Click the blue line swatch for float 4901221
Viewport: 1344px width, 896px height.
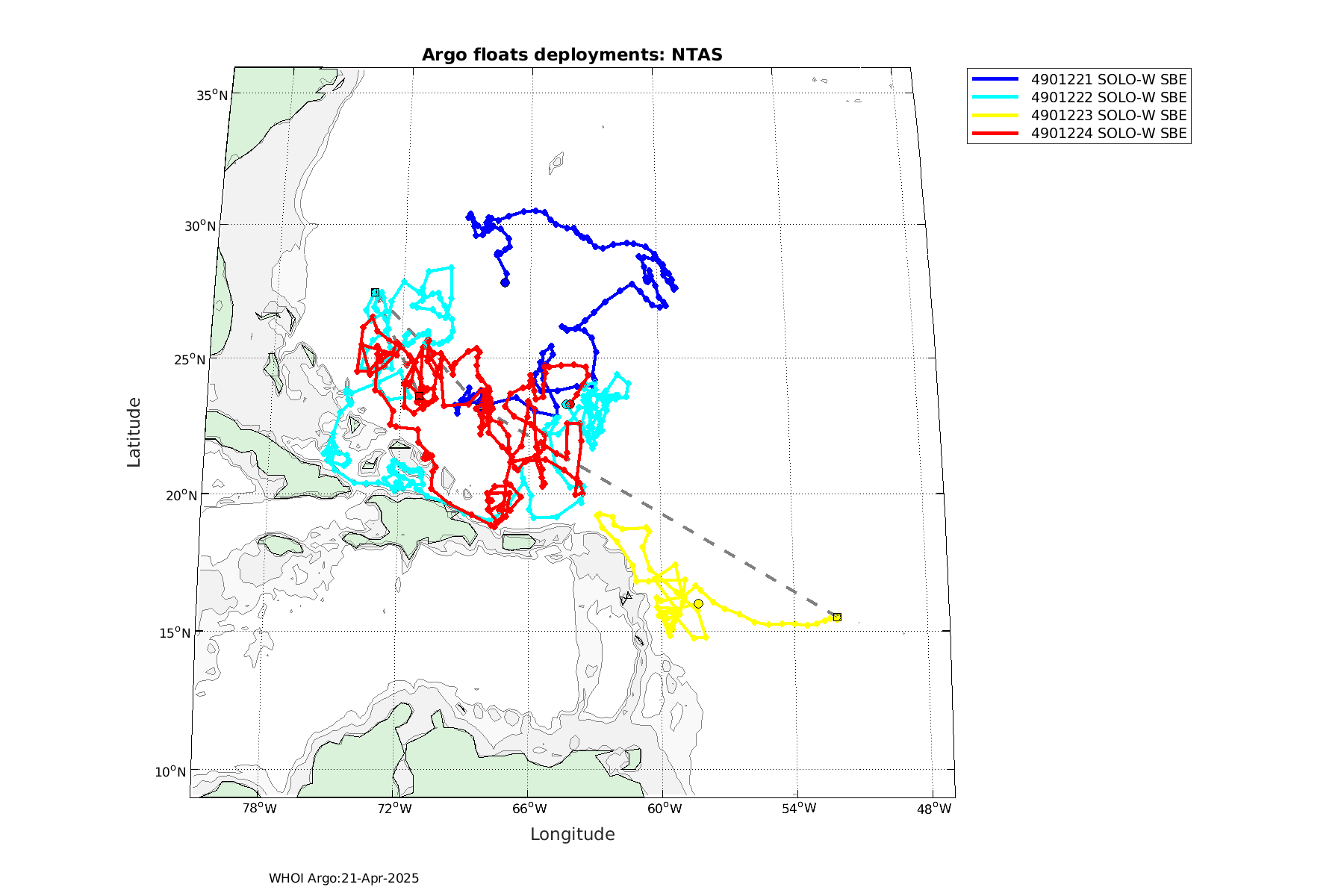995,79
